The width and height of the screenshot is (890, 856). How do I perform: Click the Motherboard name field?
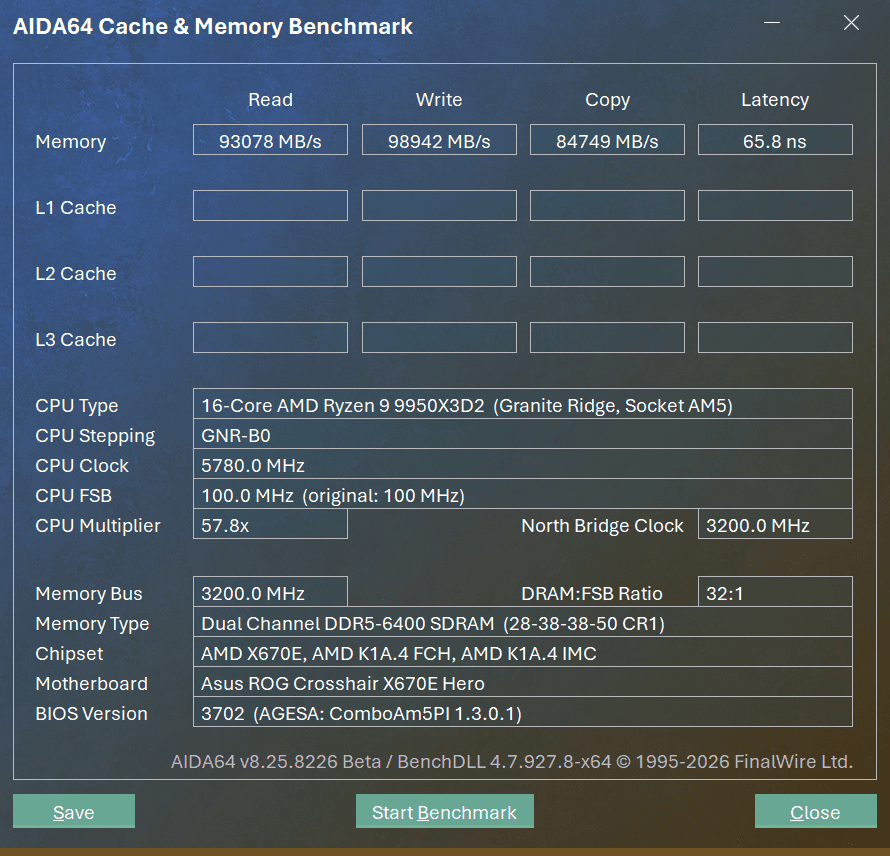pos(522,683)
